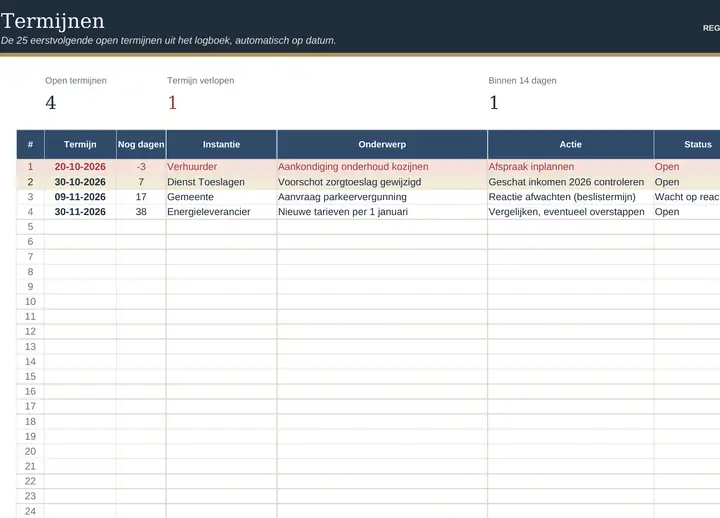Click Aankondiging onderhoud kozijnen cell
720x518 pixels.
tap(382, 167)
